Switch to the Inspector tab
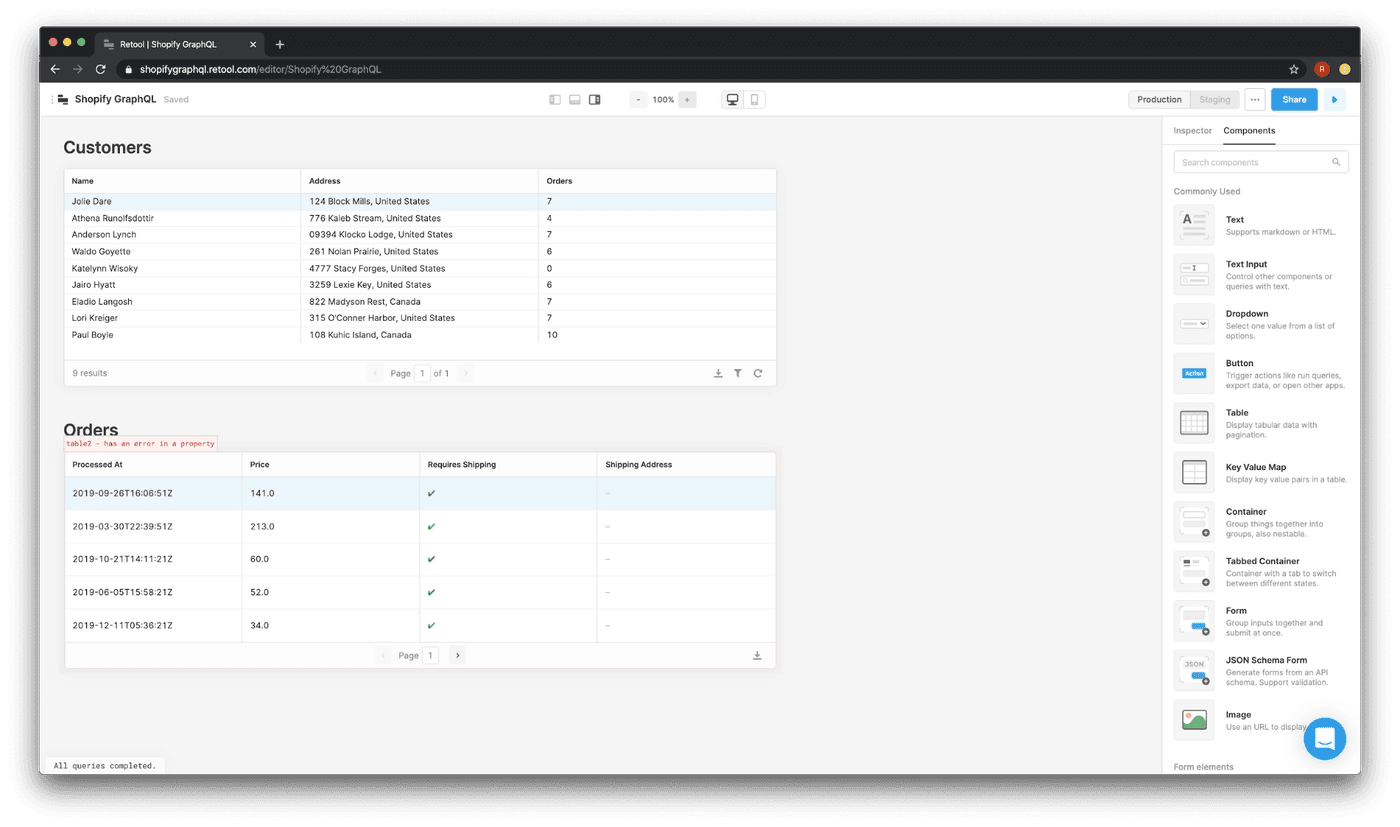The image size is (1400, 827). click(x=1192, y=131)
